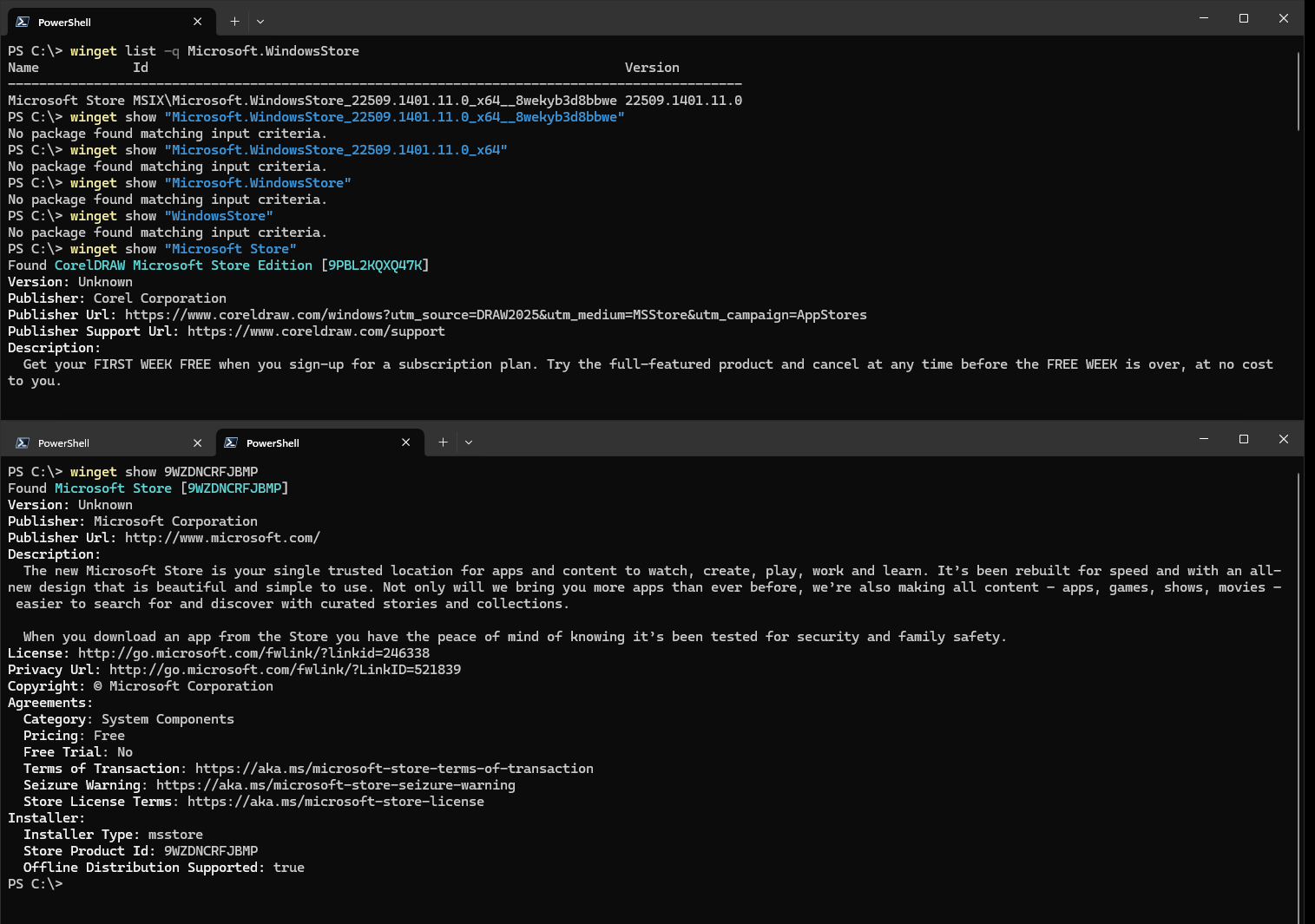The height and width of the screenshot is (924, 1315).
Task: Click the publisher name "Microsoft Corporation" after "Publisher:"
Action: pos(175,521)
